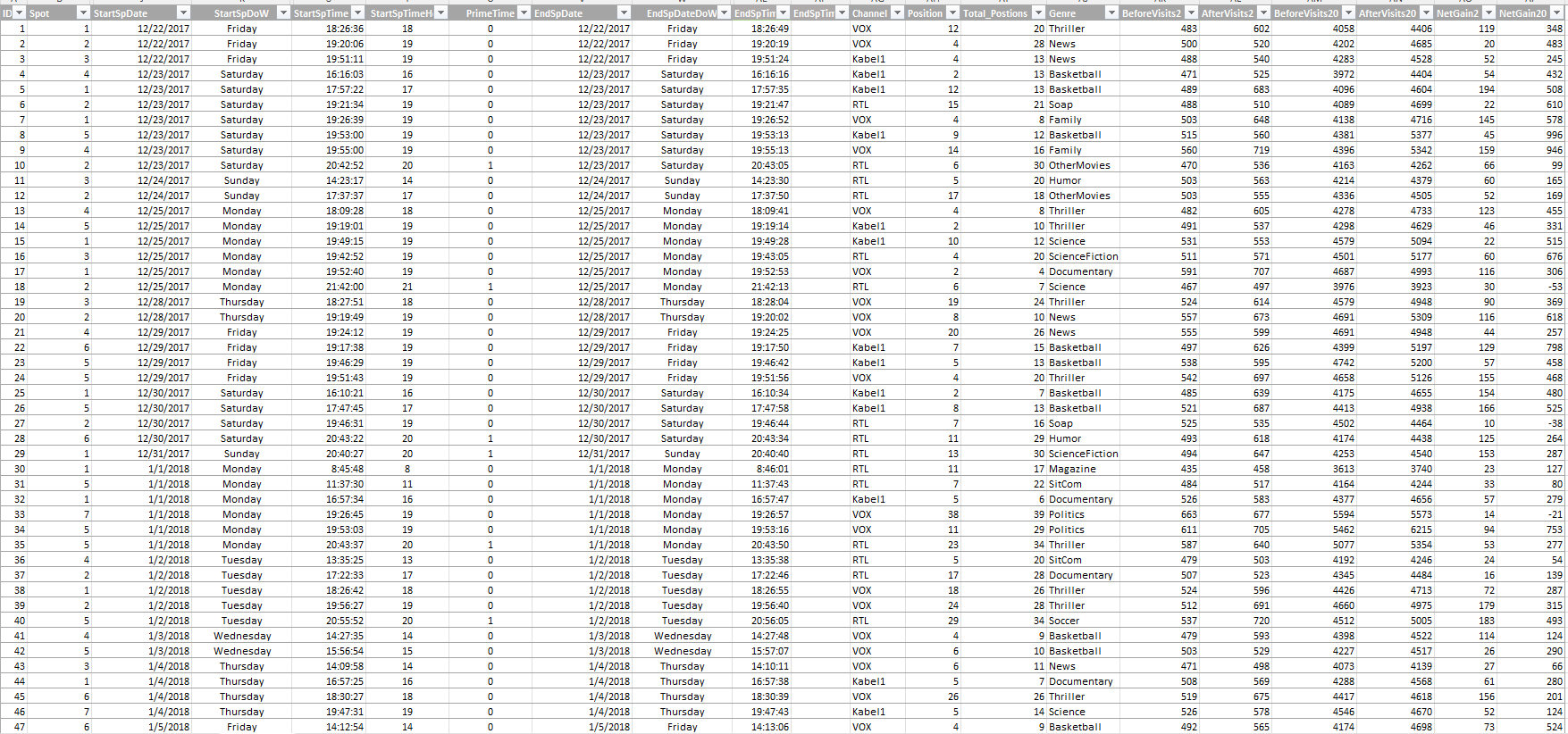1568x734 pixels.
Task: Click the StartSpTime cell 14:12:54
Action: (328, 727)
